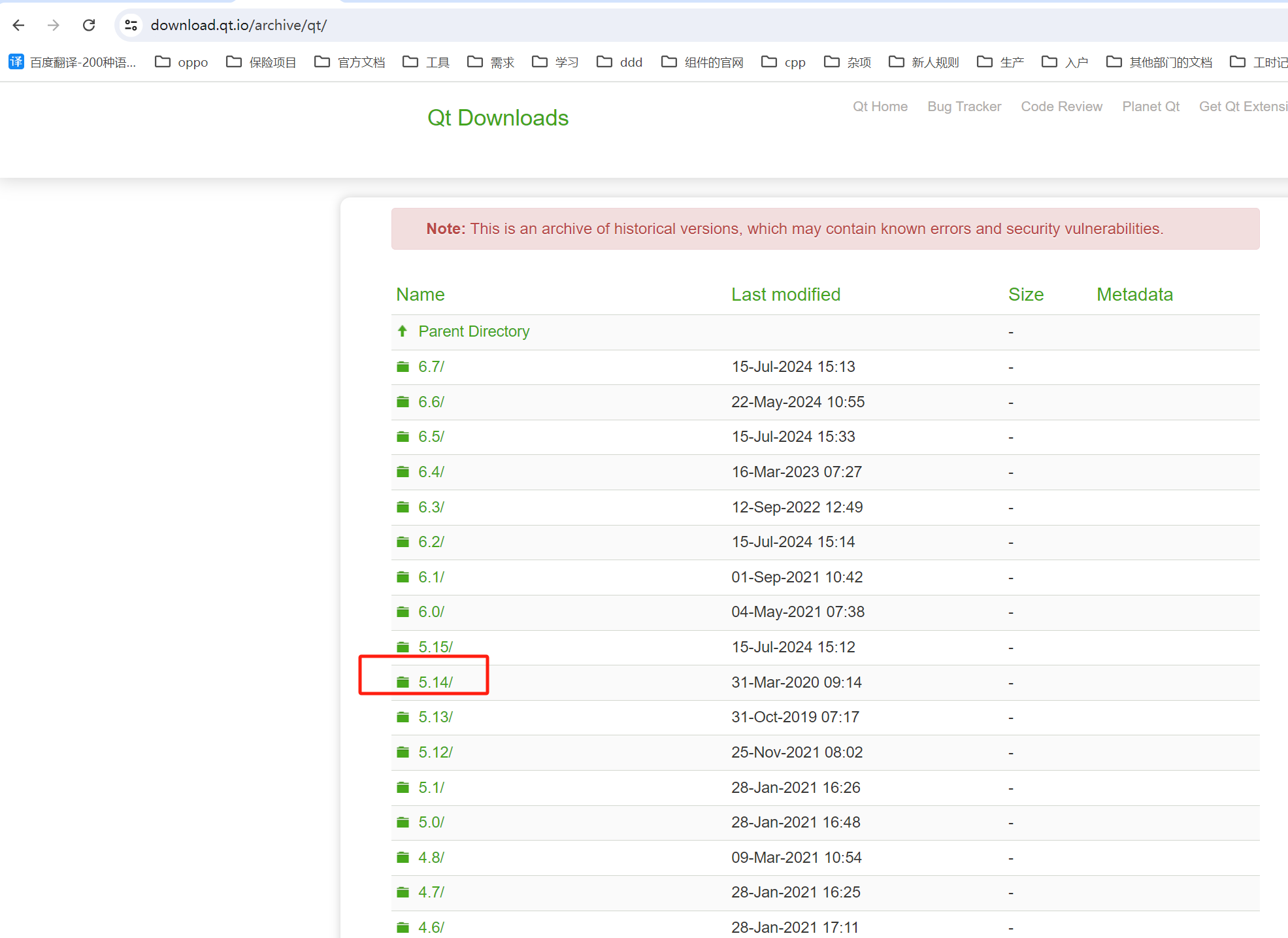This screenshot has height=938, width=1288.
Task: Open the cpp bookmark folder
Action: (784, 62)
